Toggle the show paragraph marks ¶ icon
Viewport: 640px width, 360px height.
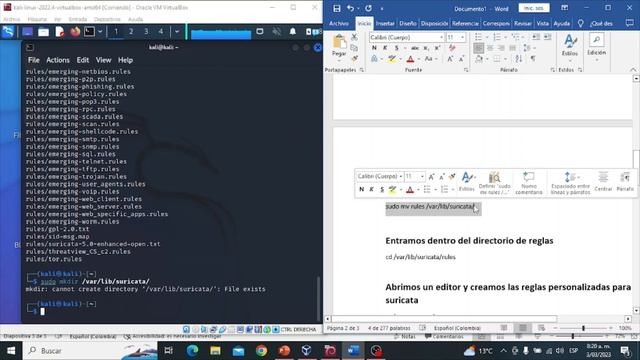click(x=533, y=59)
